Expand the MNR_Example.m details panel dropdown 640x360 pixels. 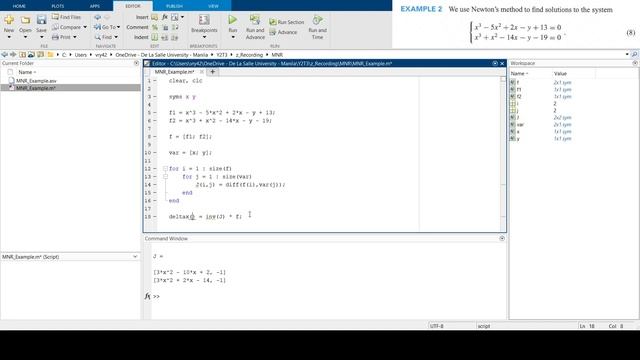coord(135,257)
